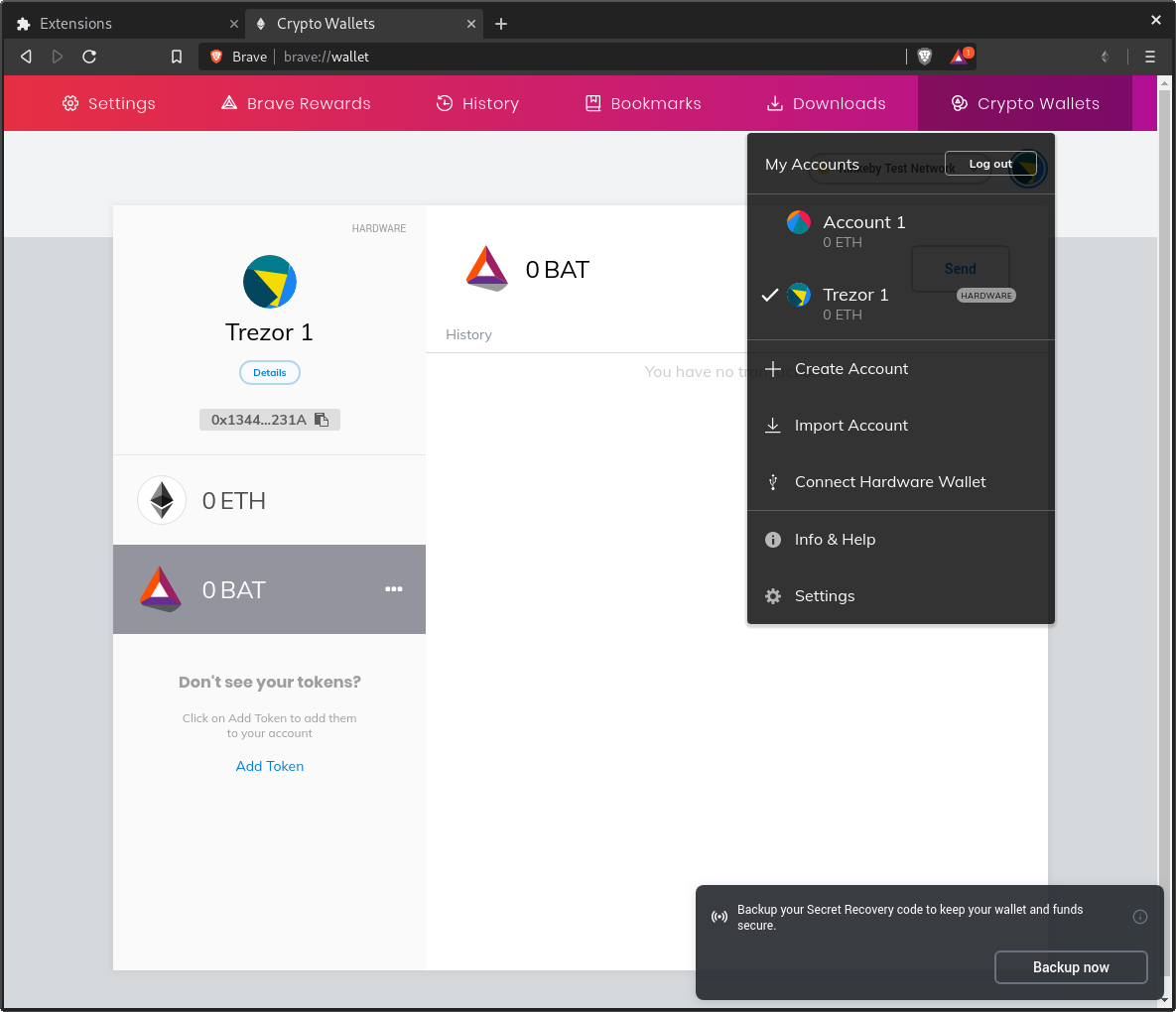Close the Extensions tab
This screenshot has width=1176, height=1012.
click(x=234, y=24)
